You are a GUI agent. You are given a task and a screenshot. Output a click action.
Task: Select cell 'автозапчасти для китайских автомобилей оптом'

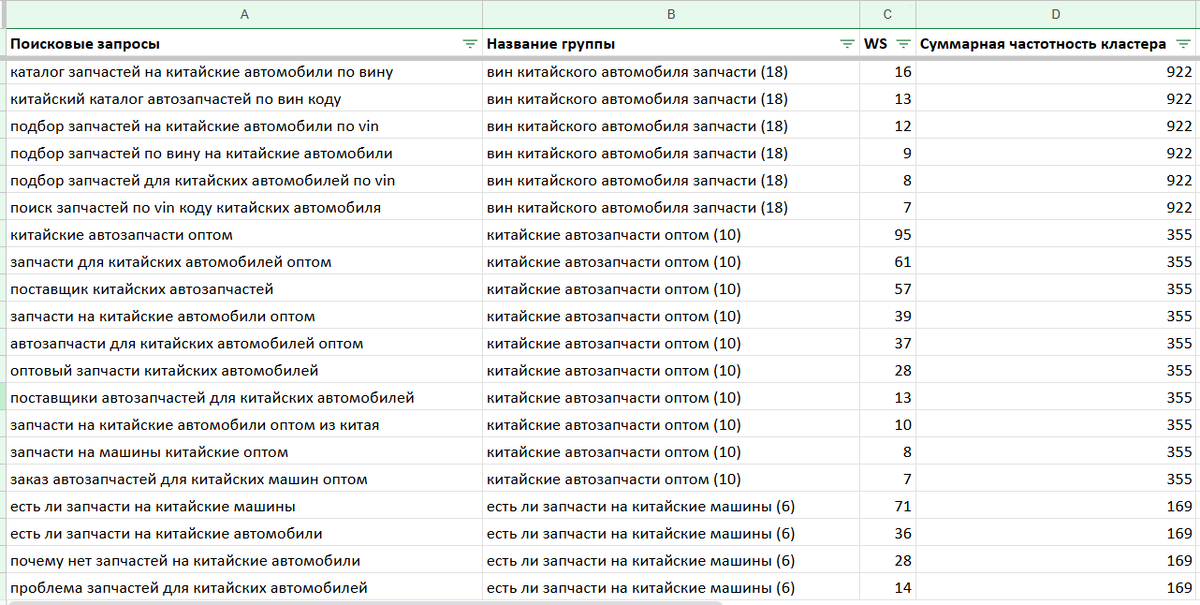(243, 343)
